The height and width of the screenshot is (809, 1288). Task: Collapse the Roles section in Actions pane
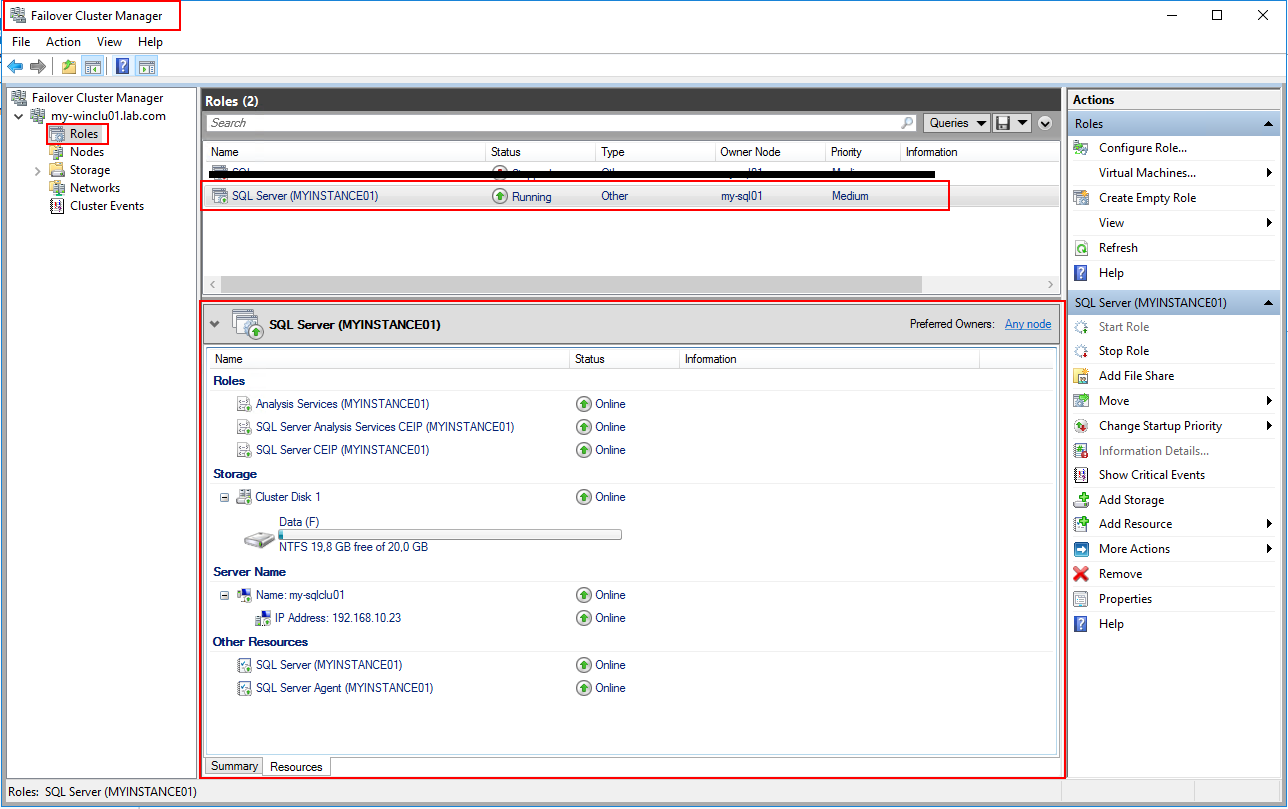pyautogui.click(x=1269, y=124)
